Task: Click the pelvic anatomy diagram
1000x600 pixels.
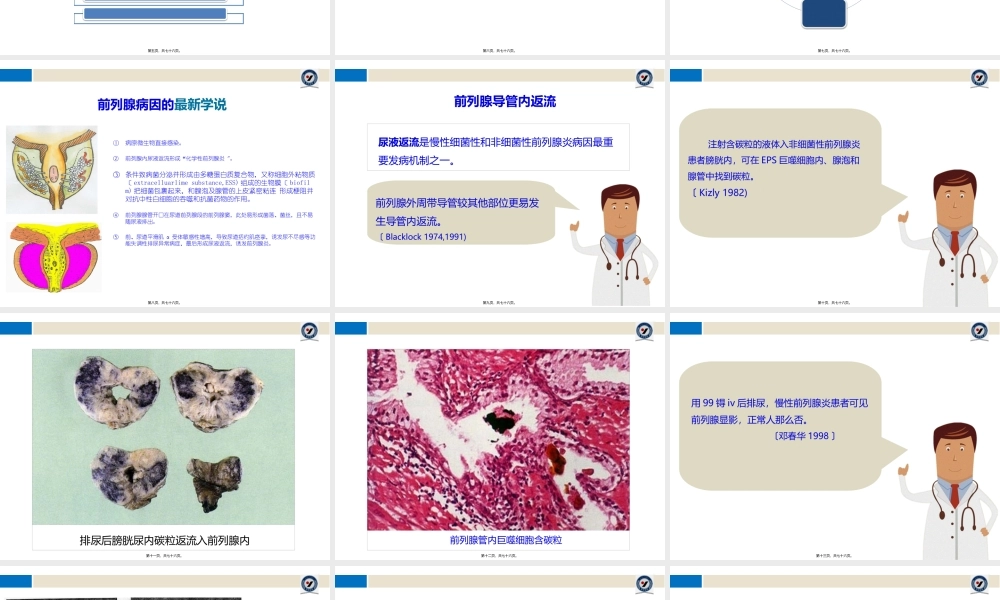Action: (x=51, y=168)
